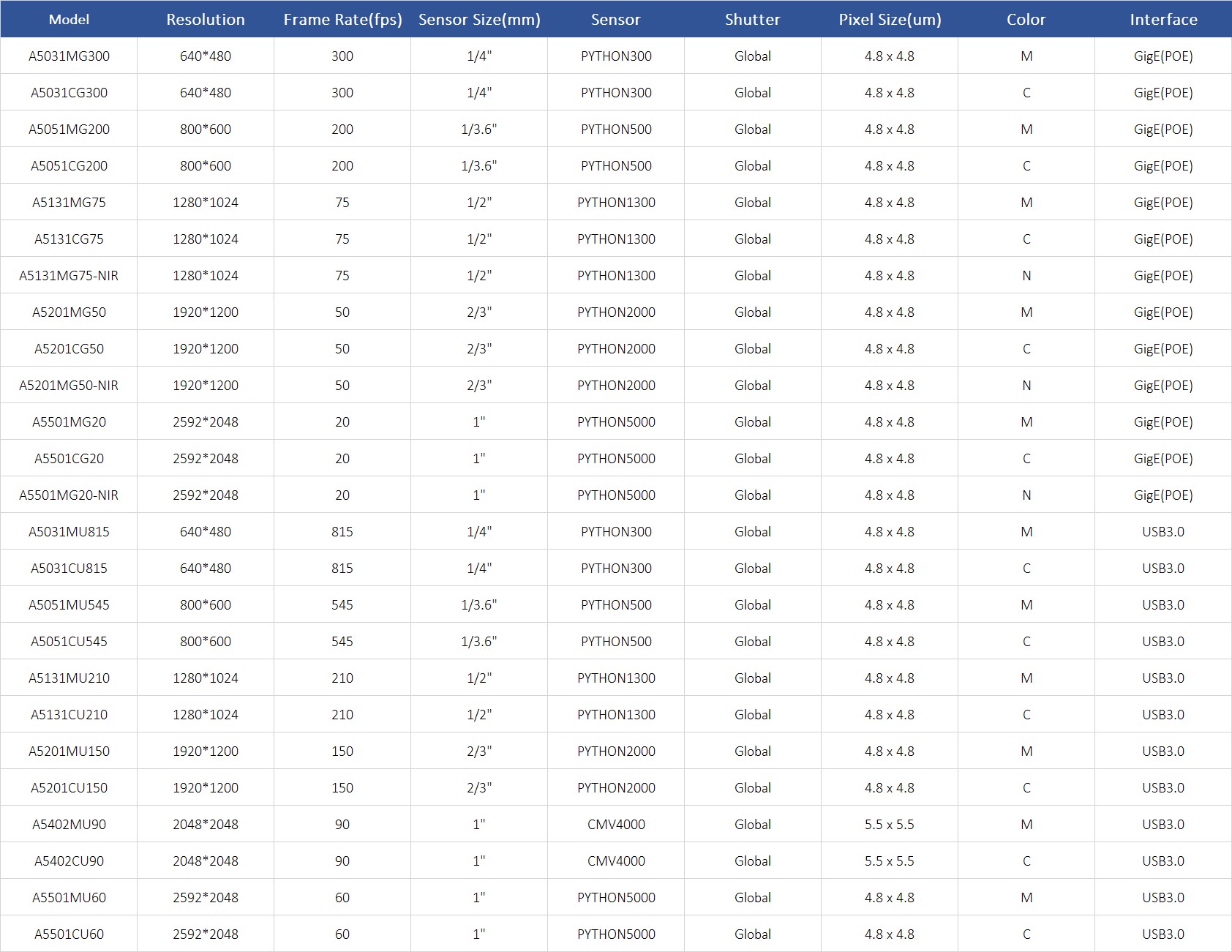Click USB3.0 interface for A5501CU60
The height and width of the screenshot is (952, 1232).
pos(1163,934)
